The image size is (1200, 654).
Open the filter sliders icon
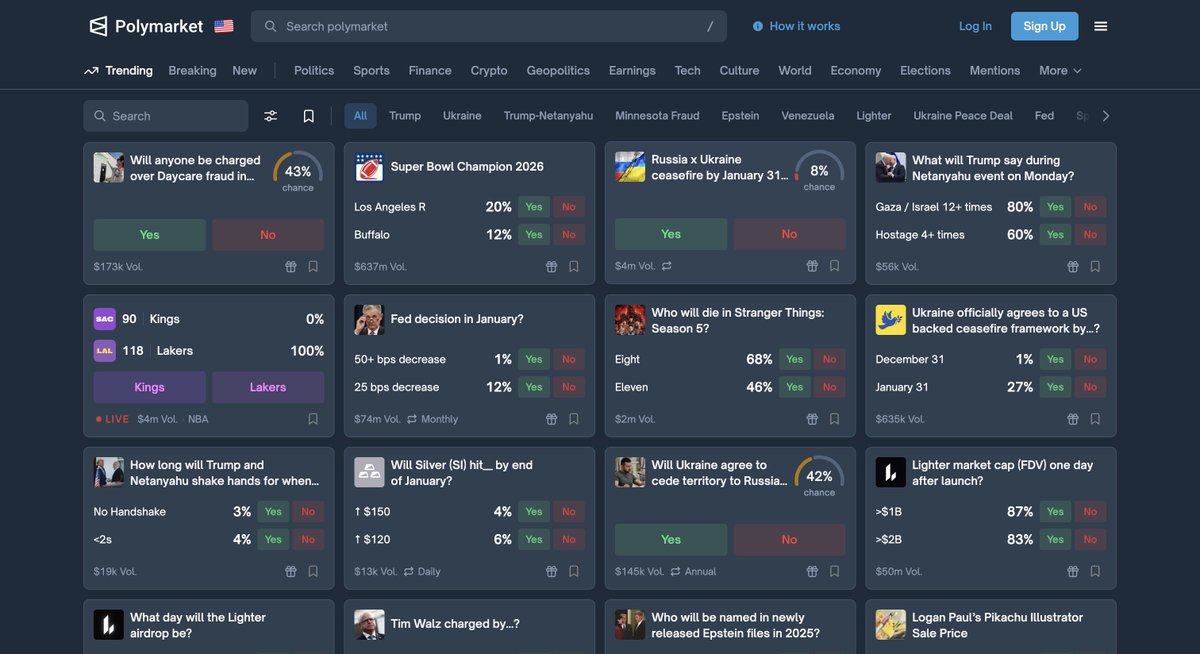[x=271, y=116]
